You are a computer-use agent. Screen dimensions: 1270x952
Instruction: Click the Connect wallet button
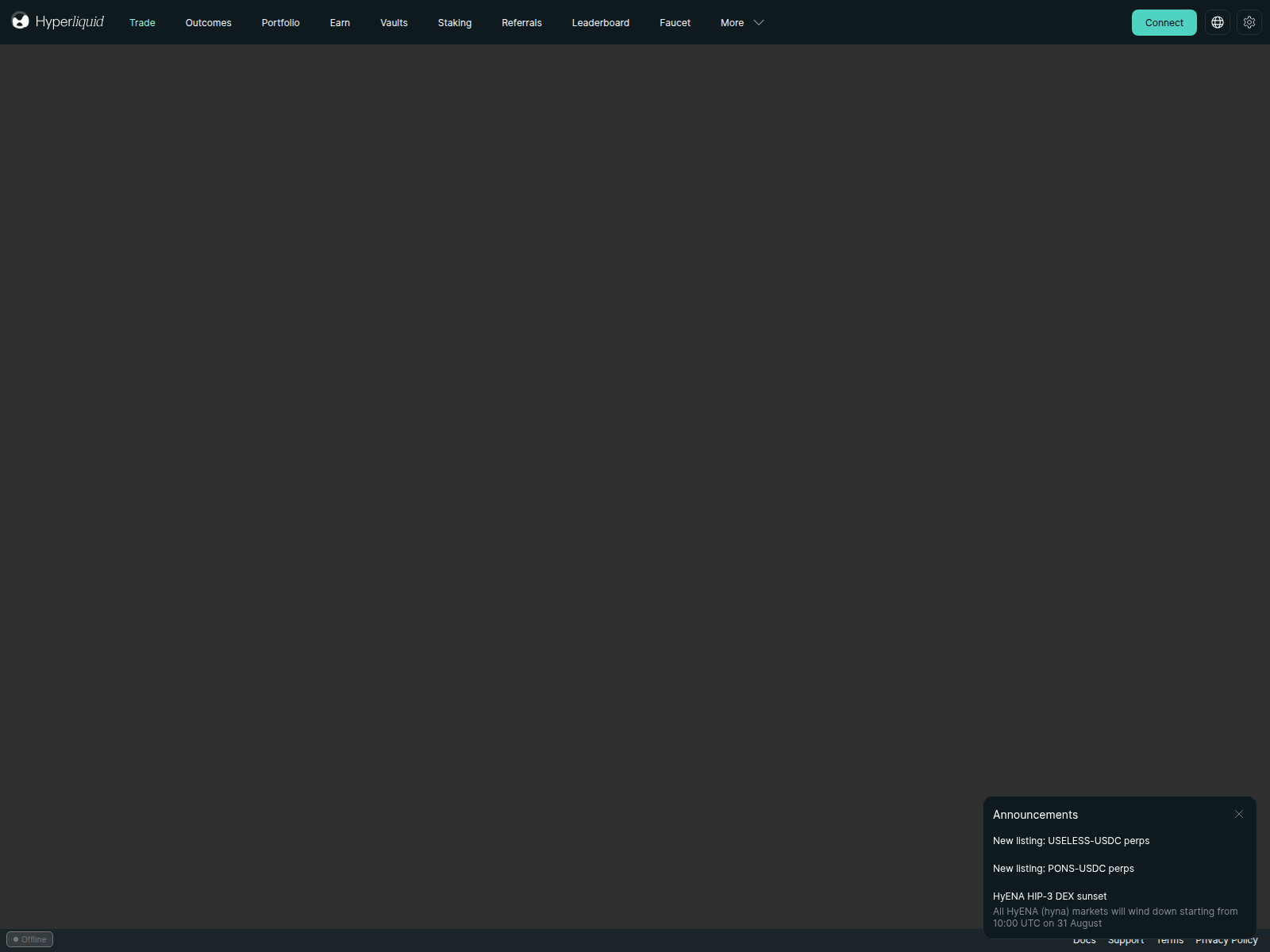point(1164,22)
